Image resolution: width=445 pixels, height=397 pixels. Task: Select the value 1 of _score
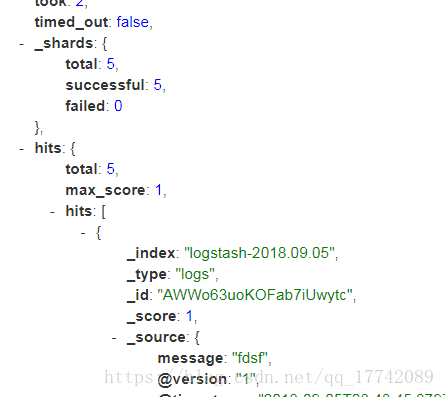pos(189,316)
